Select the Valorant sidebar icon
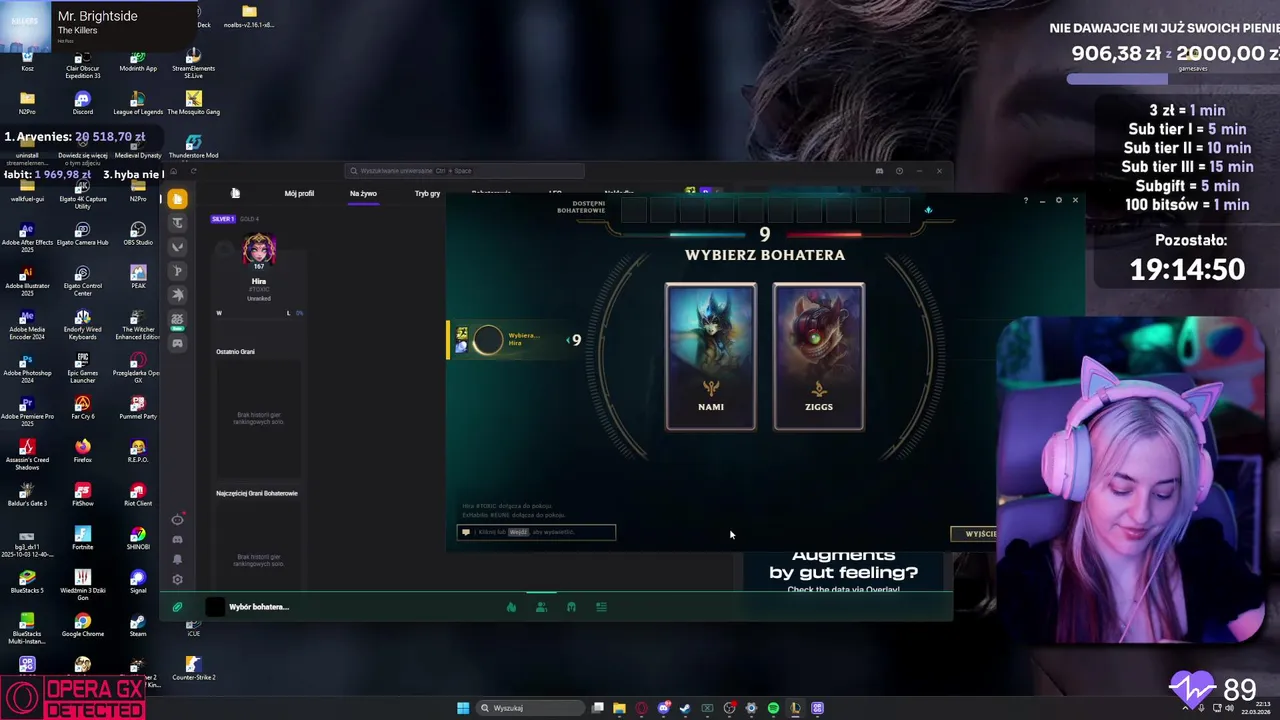 click(x=177, y=247)
